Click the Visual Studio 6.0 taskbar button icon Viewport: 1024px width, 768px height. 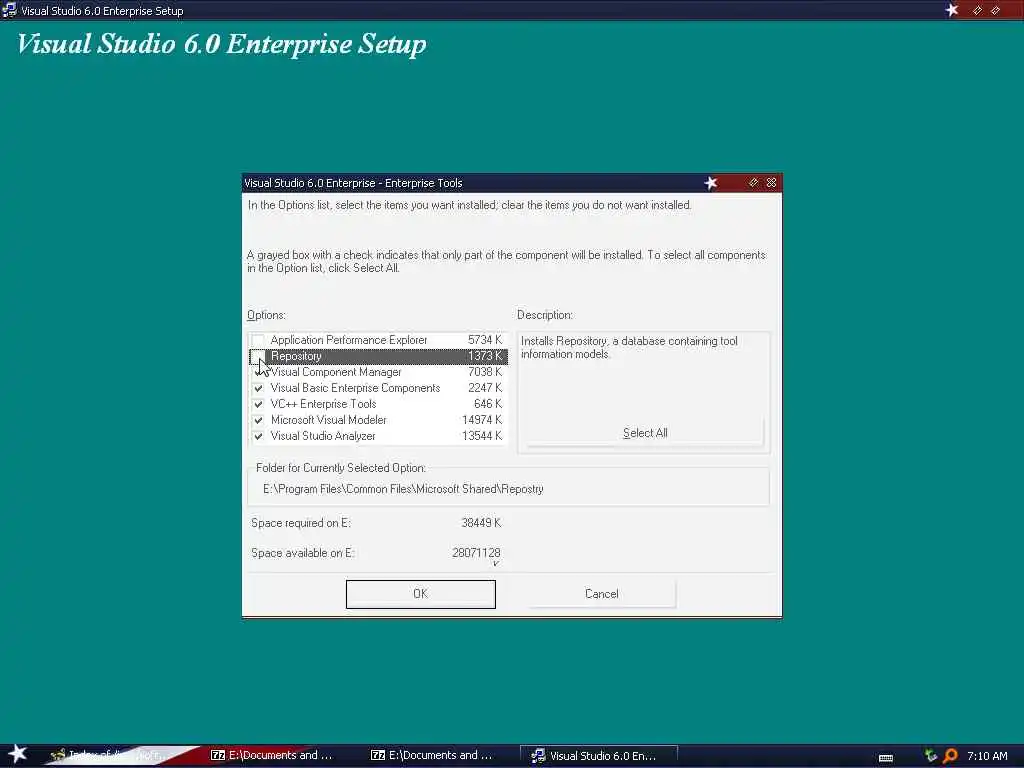538,756
